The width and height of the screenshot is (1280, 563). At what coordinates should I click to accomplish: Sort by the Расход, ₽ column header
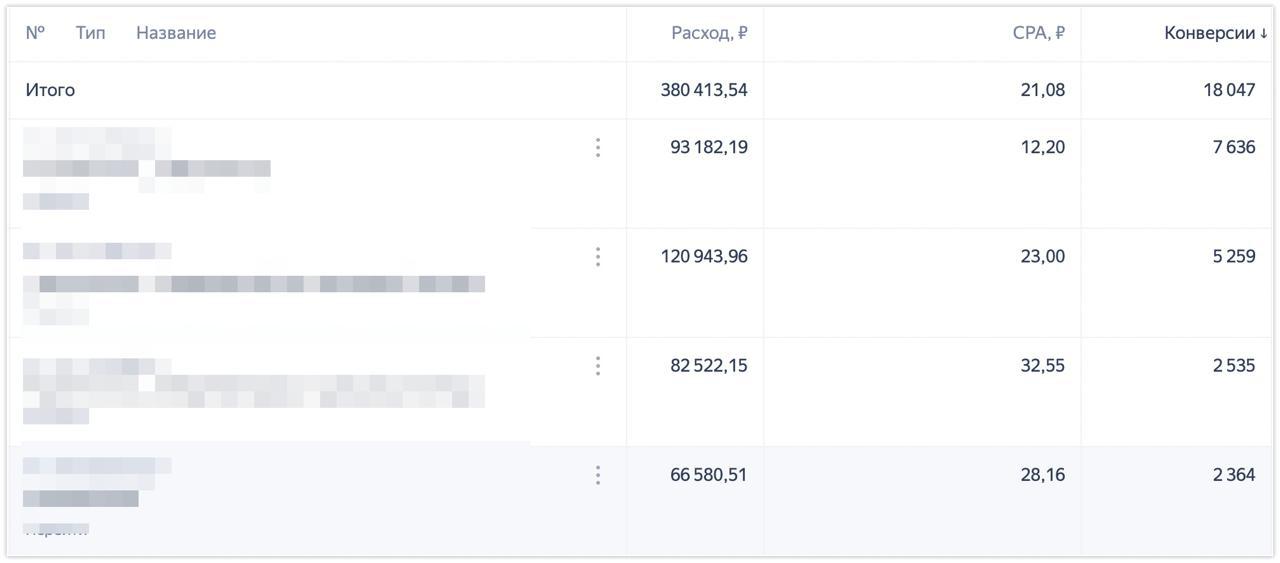709,33
